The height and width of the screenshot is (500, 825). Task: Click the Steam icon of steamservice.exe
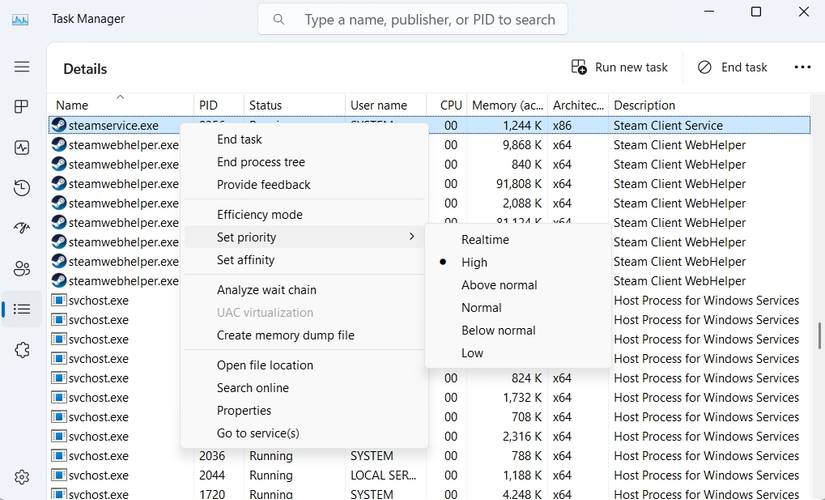(x=58, y=125)
